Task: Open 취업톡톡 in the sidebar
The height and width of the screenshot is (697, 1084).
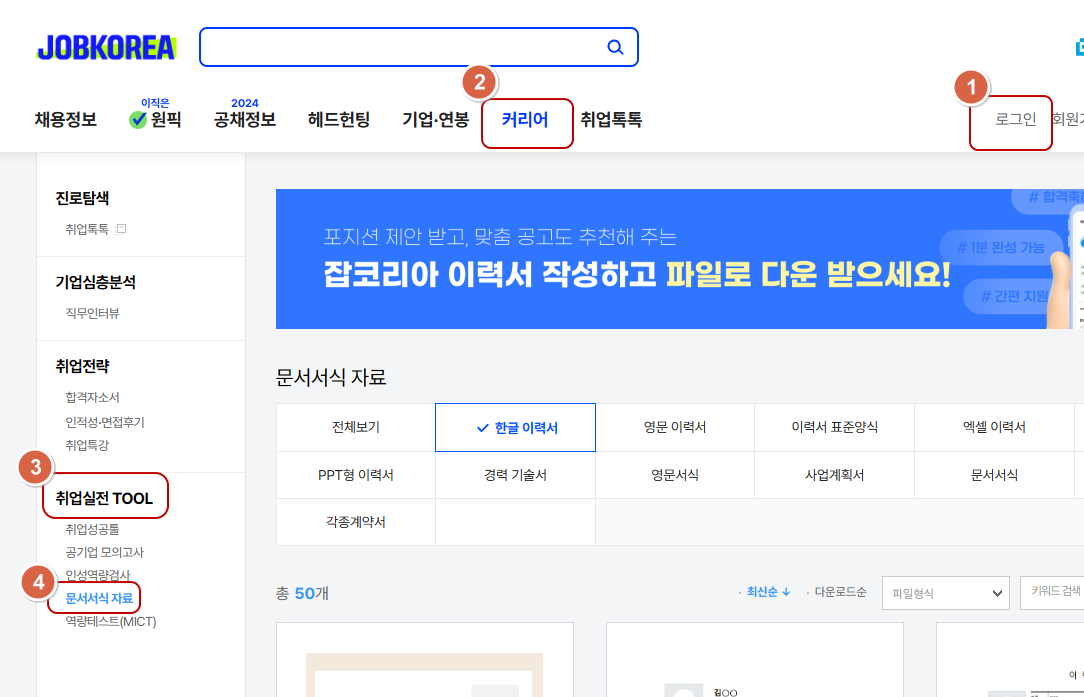Action: (87, 229)
